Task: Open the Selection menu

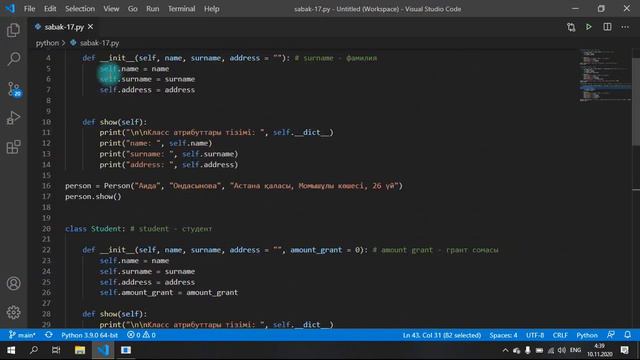Action: pyautogui.click(x=80, y=9)
